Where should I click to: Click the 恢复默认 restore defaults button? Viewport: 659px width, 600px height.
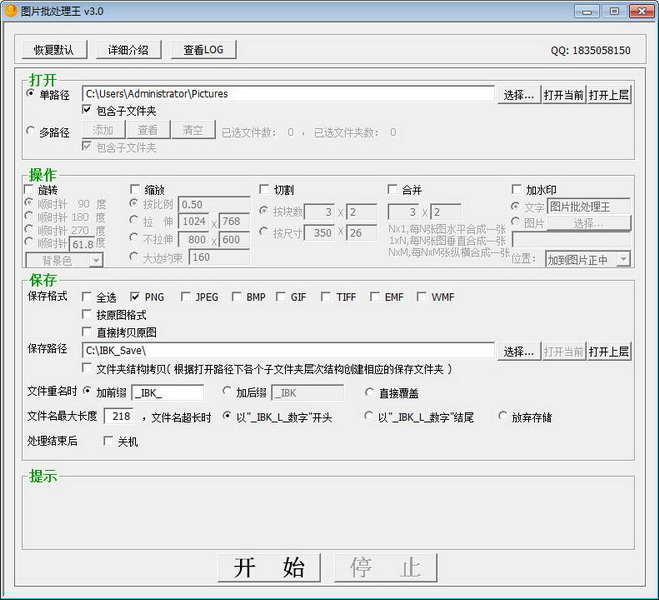[54, 50]
